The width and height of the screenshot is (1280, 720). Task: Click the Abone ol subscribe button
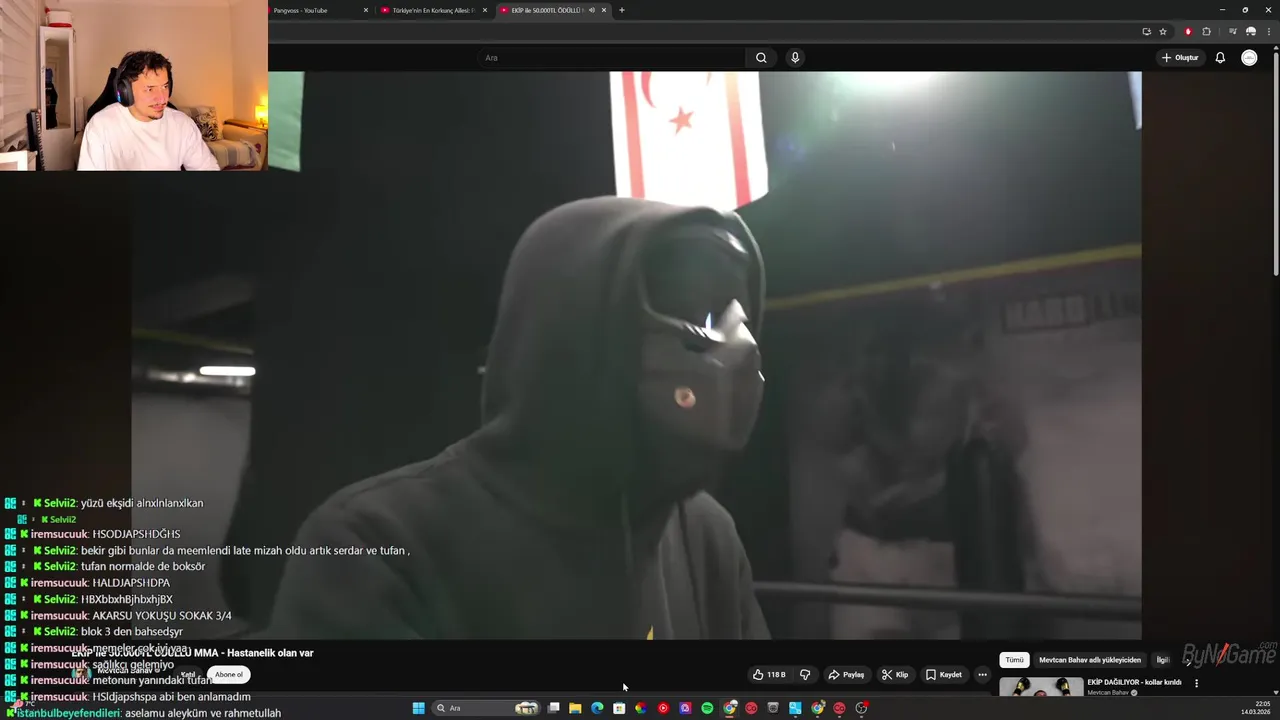pyautogui.click(x=228, y=674)
